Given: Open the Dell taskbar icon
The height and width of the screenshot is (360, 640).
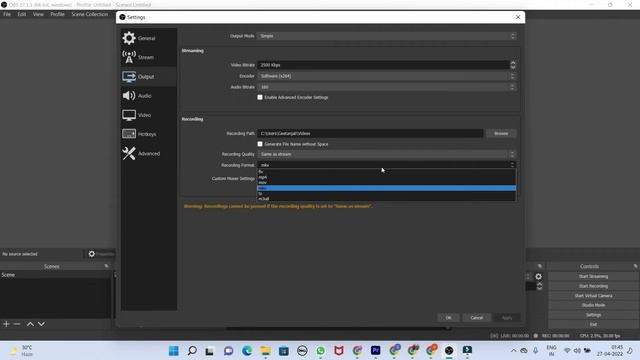Looking at the screenshot, I should [x=302, y=351].
